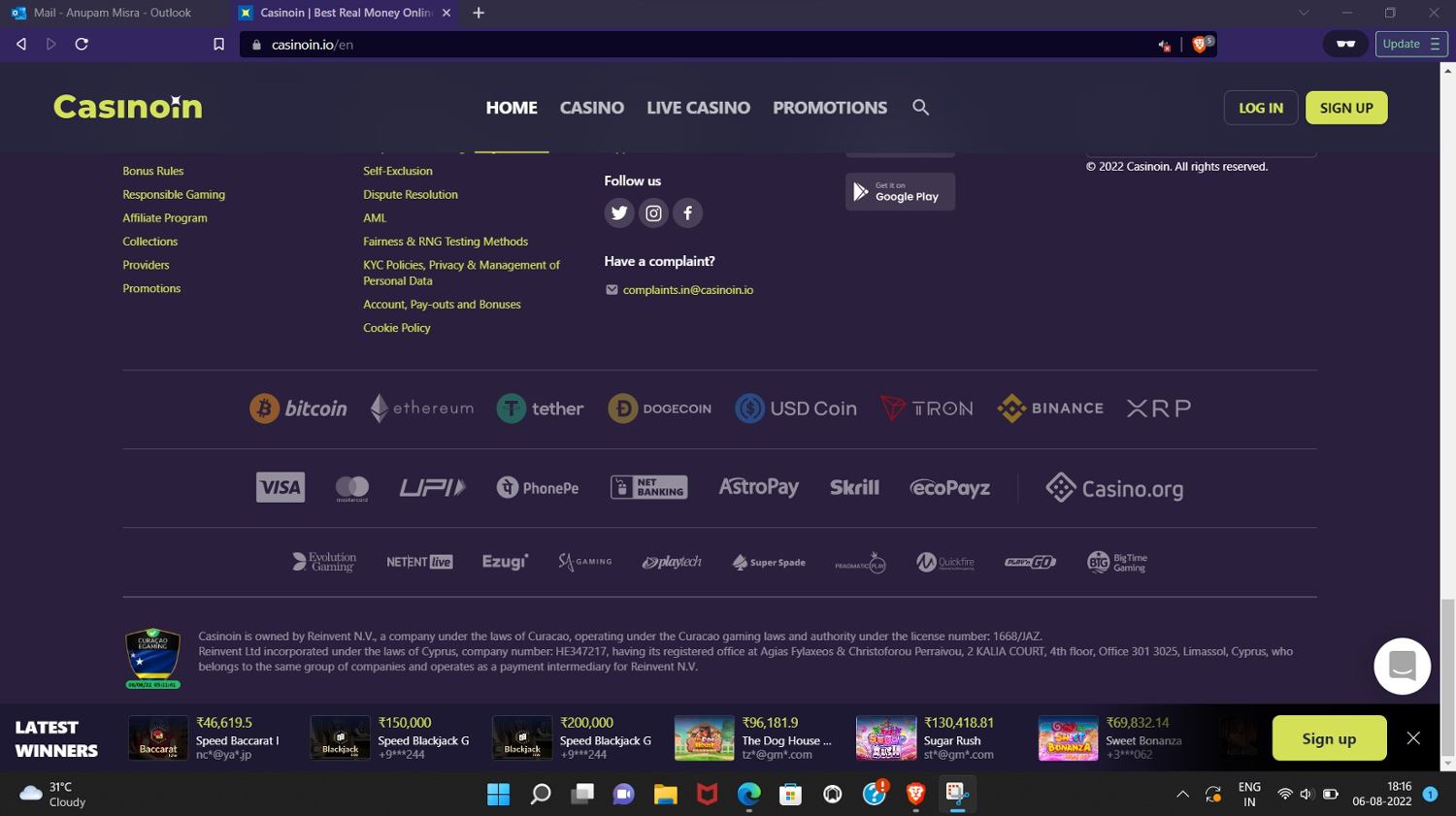Click the Curacao eGaming license badge
Image resolution: width=1456 pixels, height=816 pixels.
coord(152,658)
